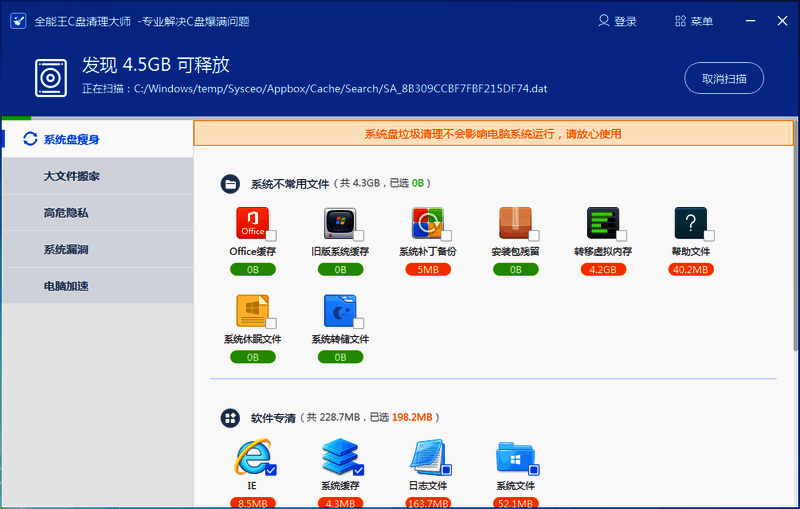Viewport: 800px width, 509px height.
Task: Click the orange notice banner text
Action: tap(493, 134)
